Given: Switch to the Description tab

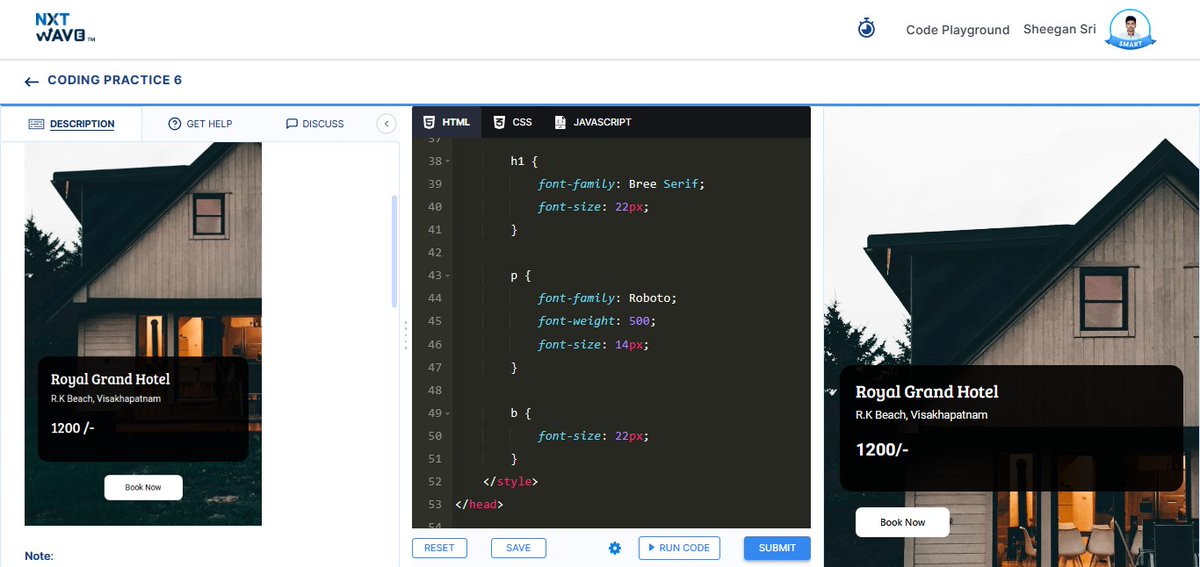Looking at the screenshot, I should click(71, 124).
